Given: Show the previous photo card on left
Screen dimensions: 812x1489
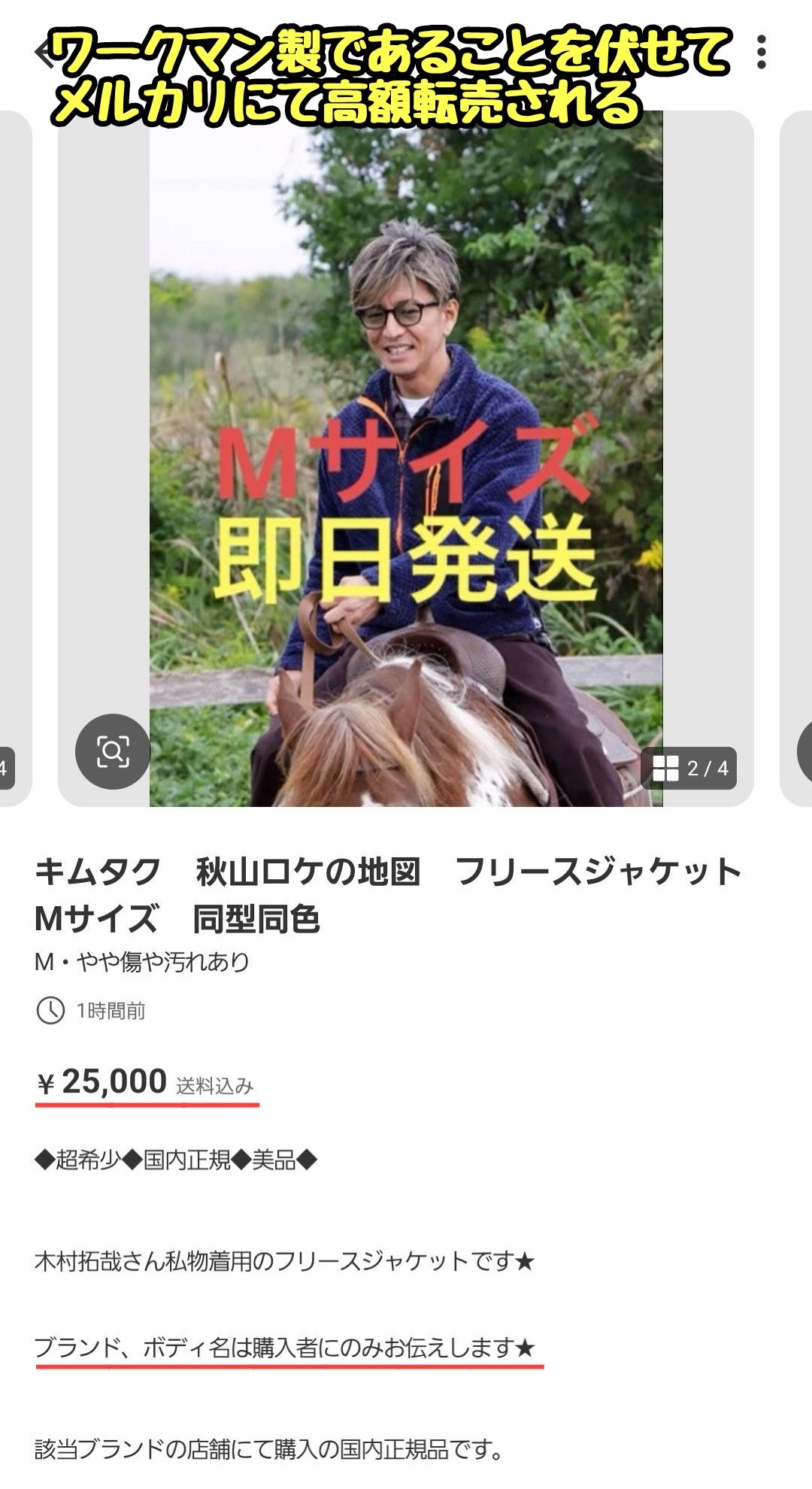Looking at the screenshot, I should (x=15, y=459).
